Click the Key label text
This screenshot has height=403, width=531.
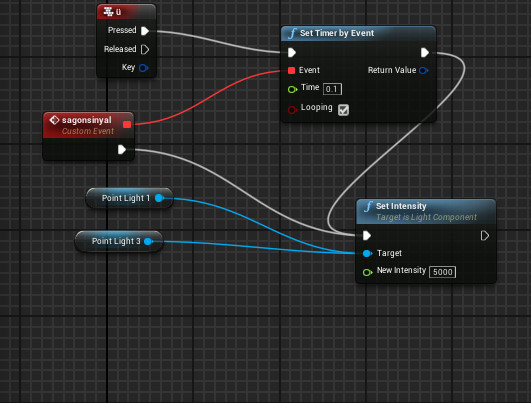click(128, 67)
